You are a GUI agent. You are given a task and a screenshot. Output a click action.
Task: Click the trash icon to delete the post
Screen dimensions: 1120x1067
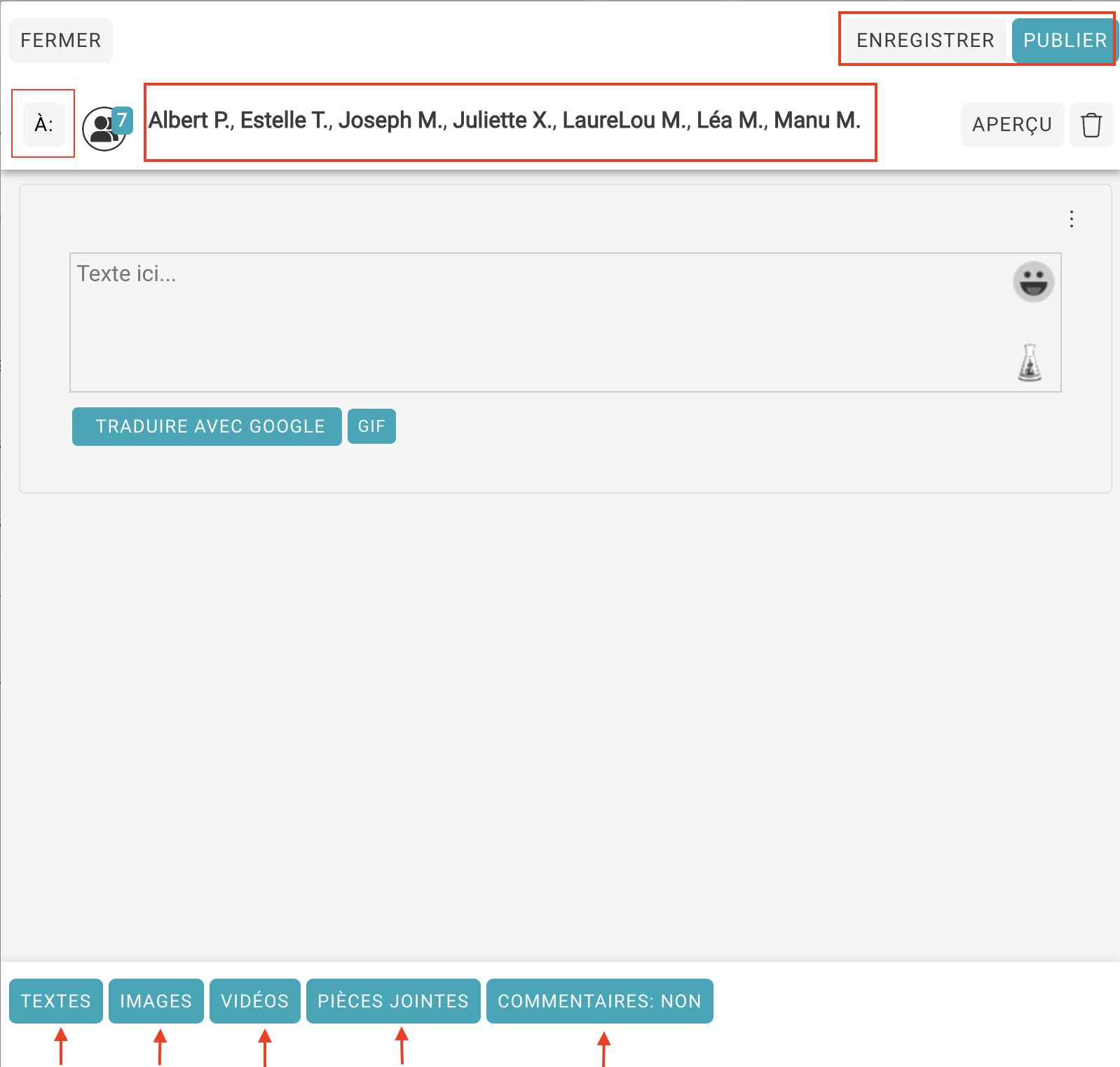1091,125
